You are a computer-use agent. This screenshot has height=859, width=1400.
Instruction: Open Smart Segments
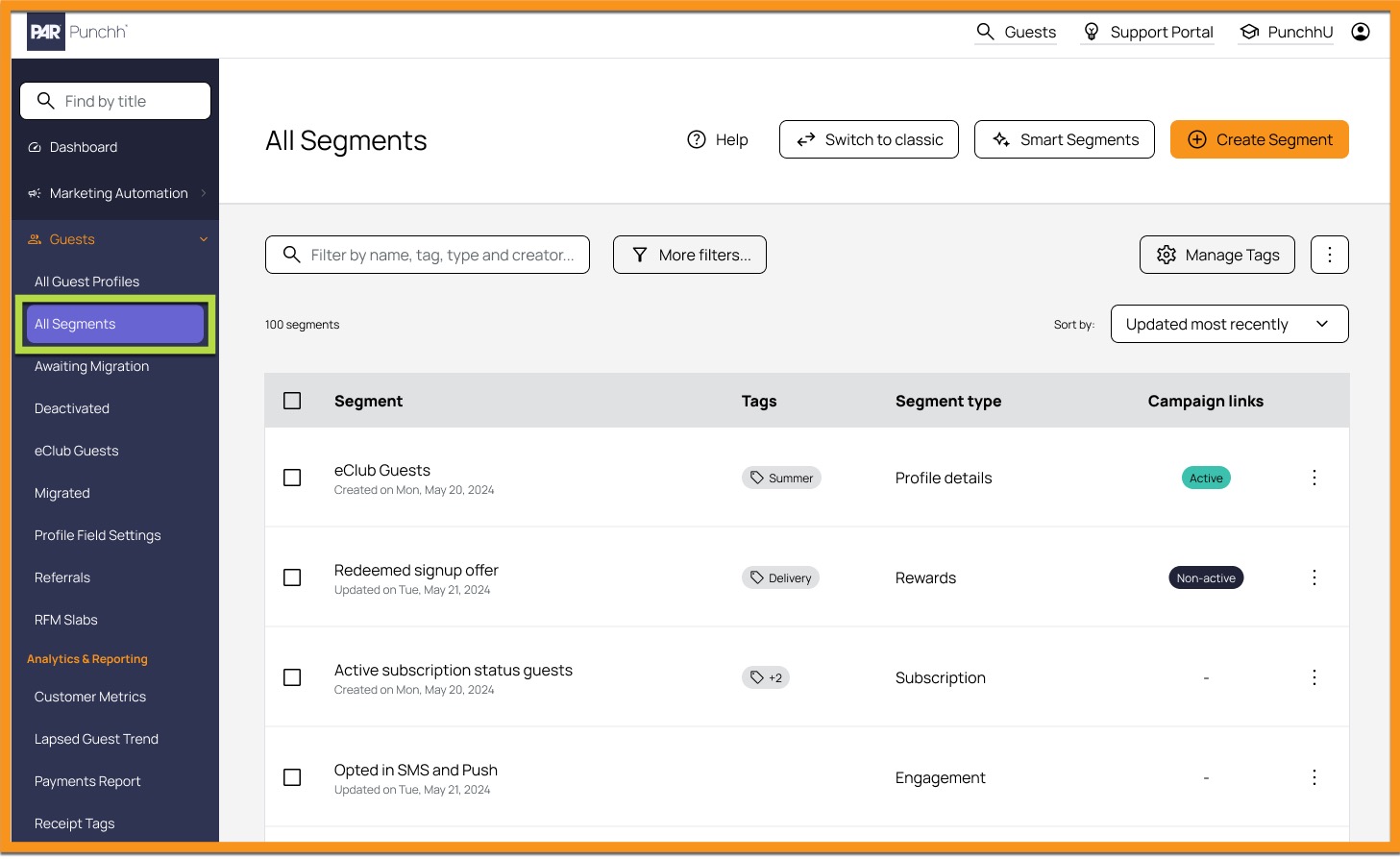pos(1065,139)
